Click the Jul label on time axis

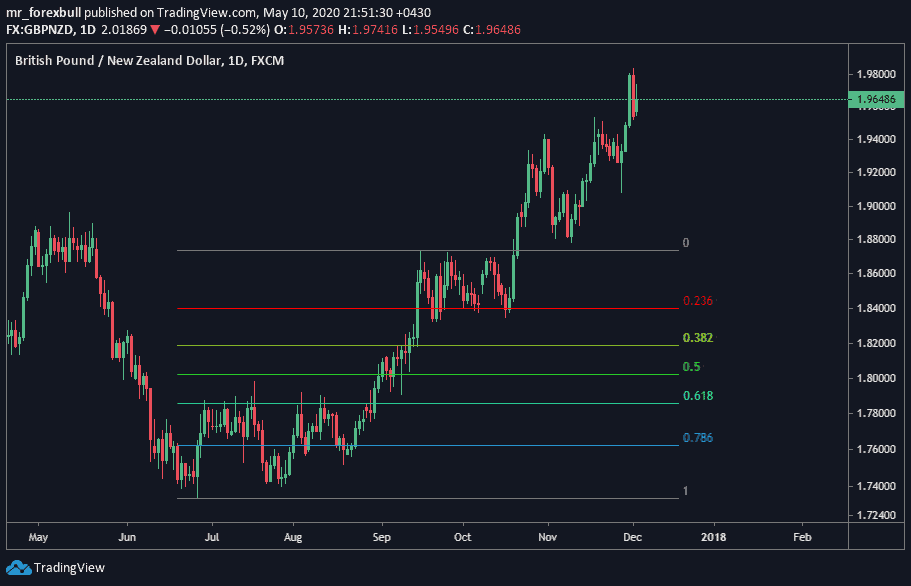point(211,537)
